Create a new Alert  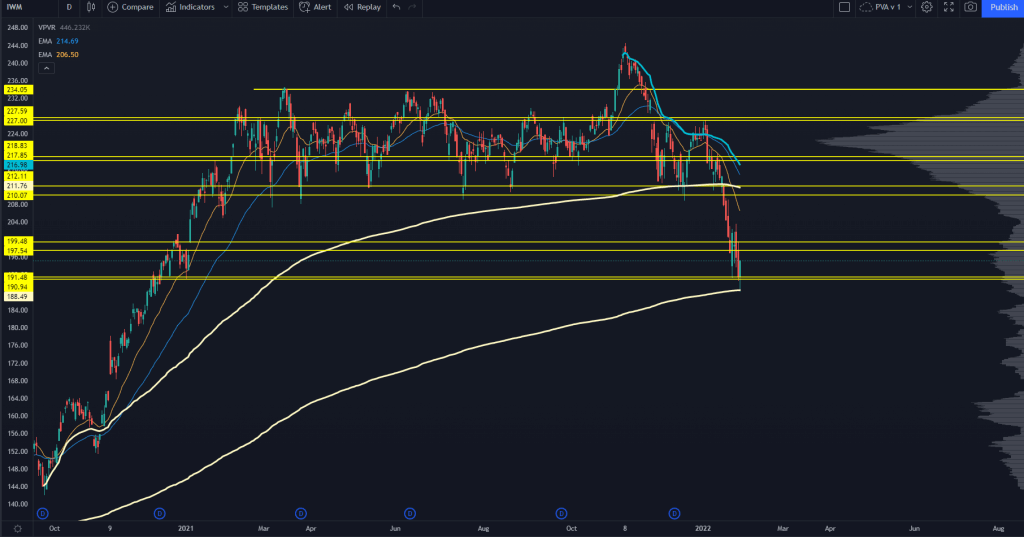315,7
